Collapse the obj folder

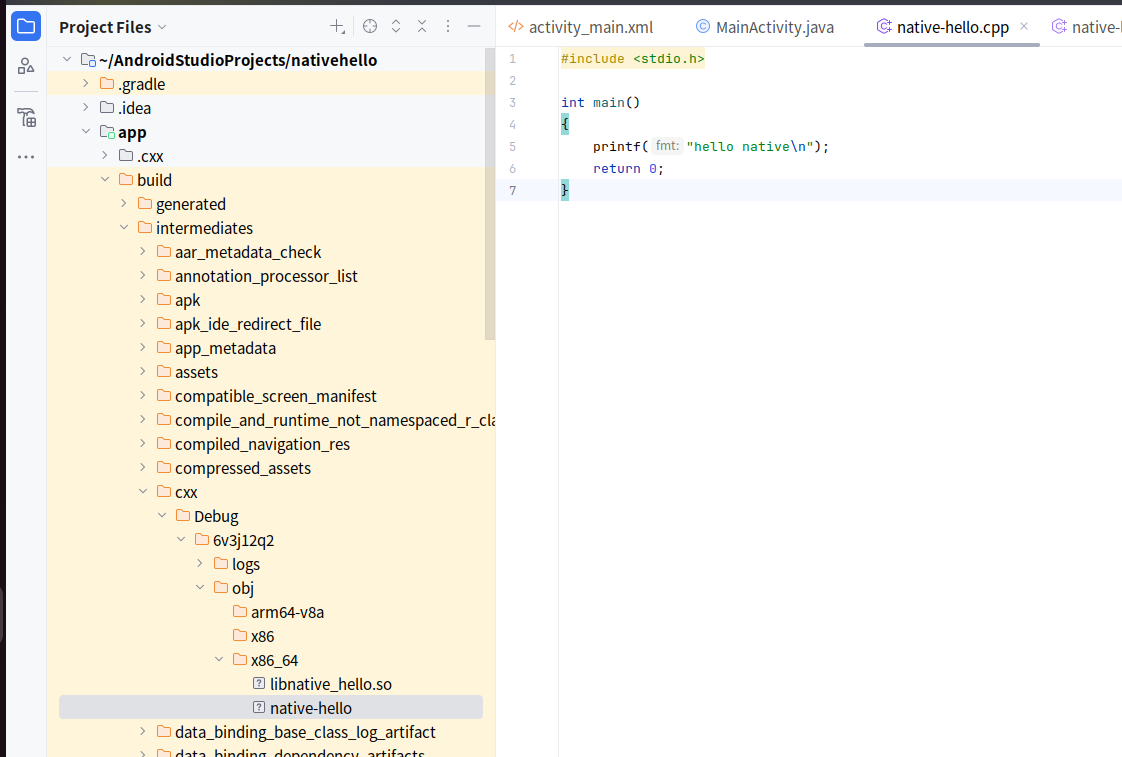(x=200, y=587)
